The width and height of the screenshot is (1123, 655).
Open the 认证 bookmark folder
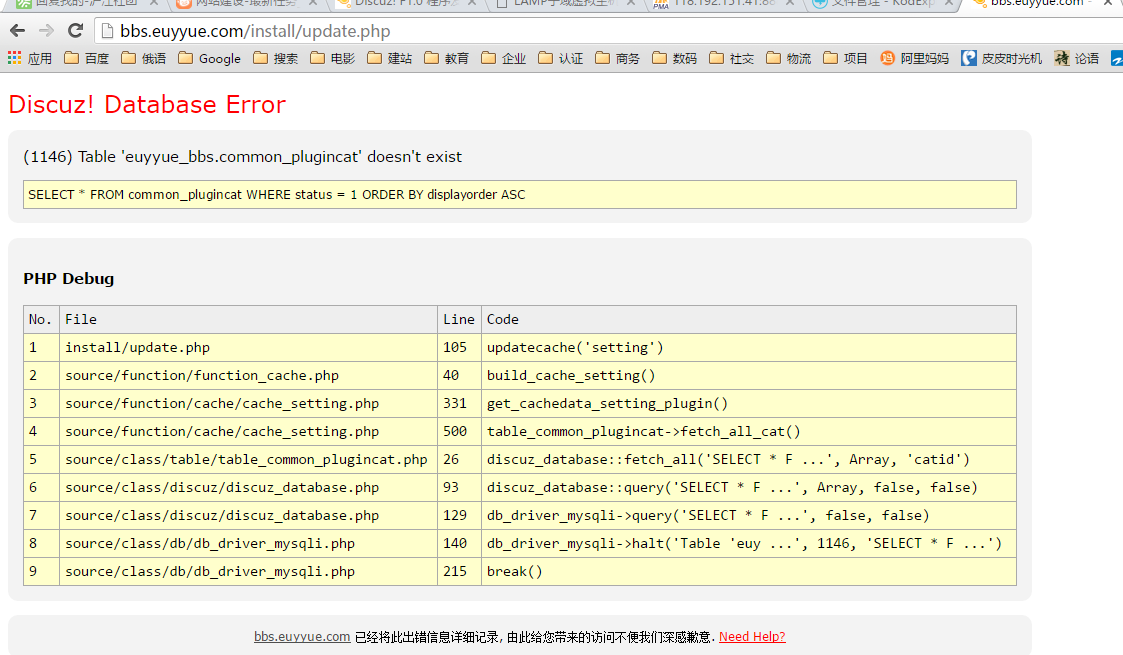(x=560, y=58)
